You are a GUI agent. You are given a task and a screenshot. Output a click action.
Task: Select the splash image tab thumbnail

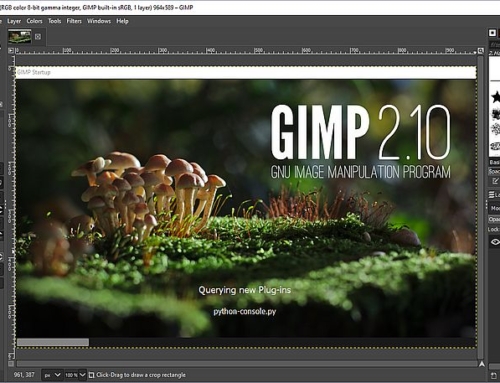point(20,37)
